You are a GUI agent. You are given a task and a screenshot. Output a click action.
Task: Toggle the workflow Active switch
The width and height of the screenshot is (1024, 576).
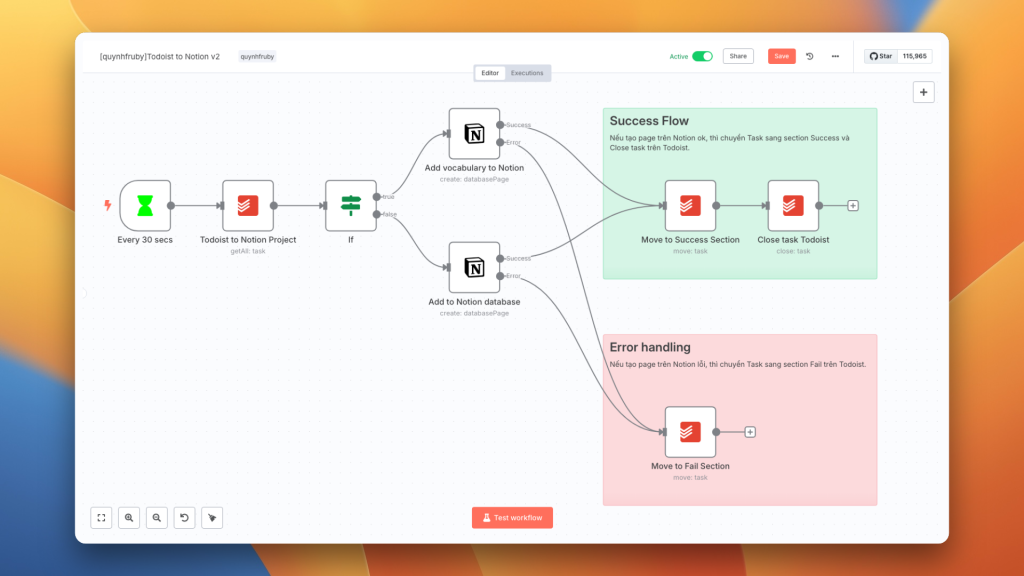(x=702, y=56)
